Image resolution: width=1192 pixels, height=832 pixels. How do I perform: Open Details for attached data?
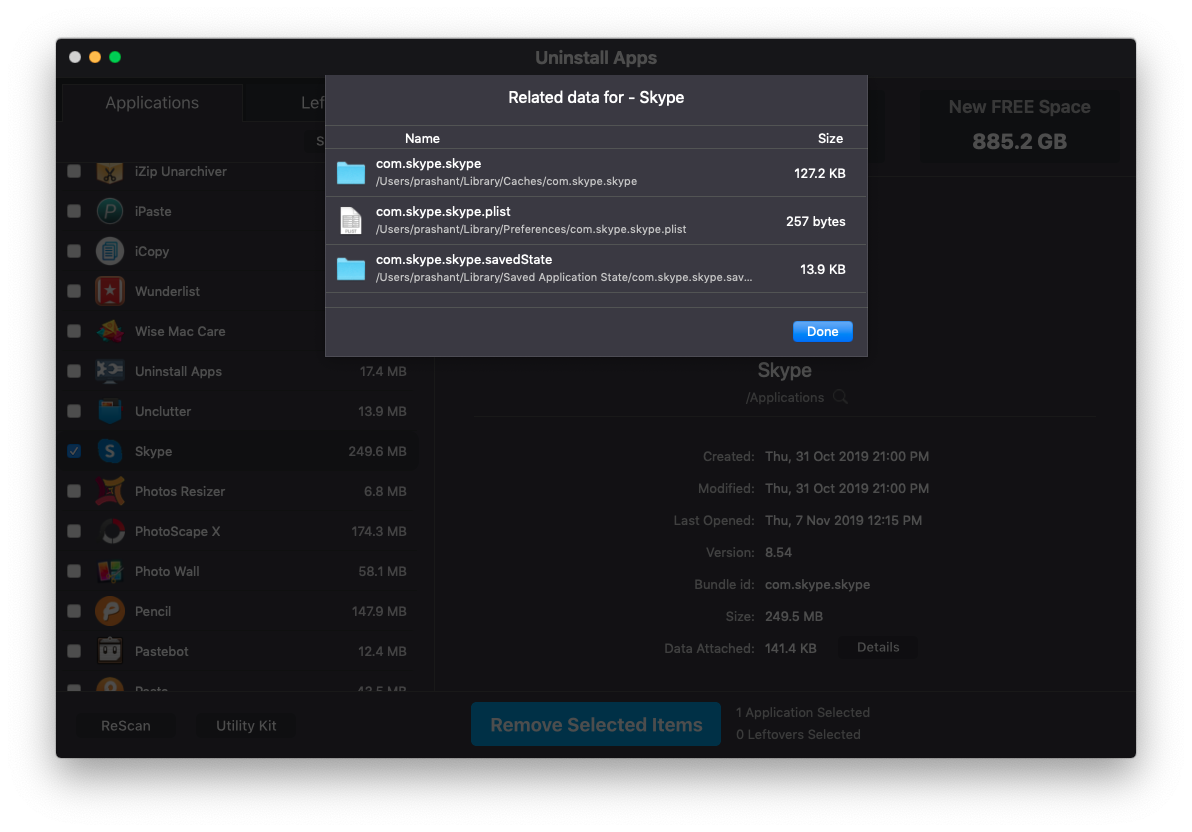pyautogui.click(x=878, y=647)
